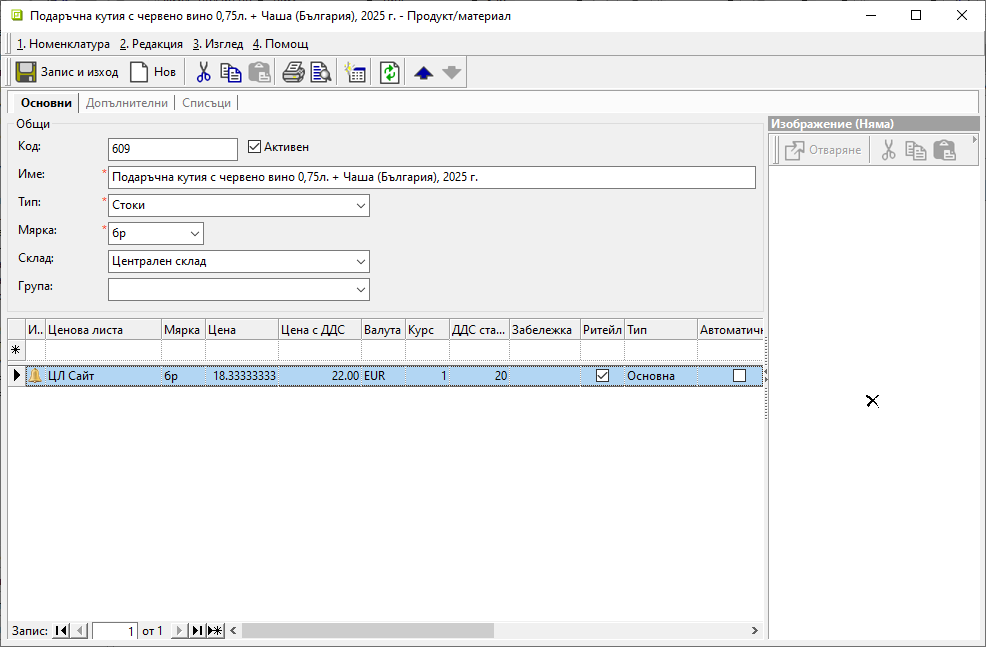Click the Cut scissors icon in main toolbar

204,72
